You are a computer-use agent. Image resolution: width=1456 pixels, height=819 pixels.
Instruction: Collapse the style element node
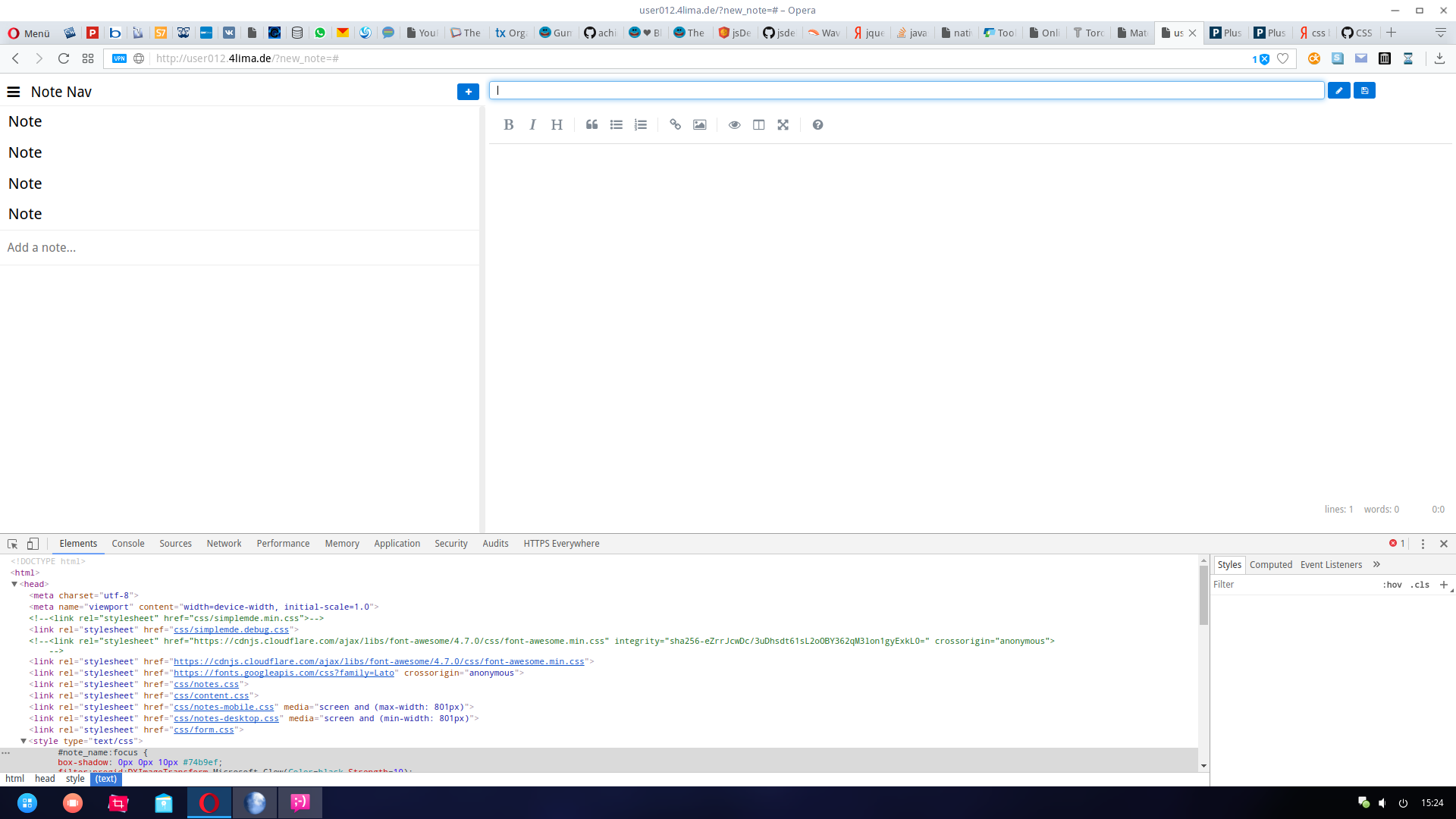tap(24, 741)
